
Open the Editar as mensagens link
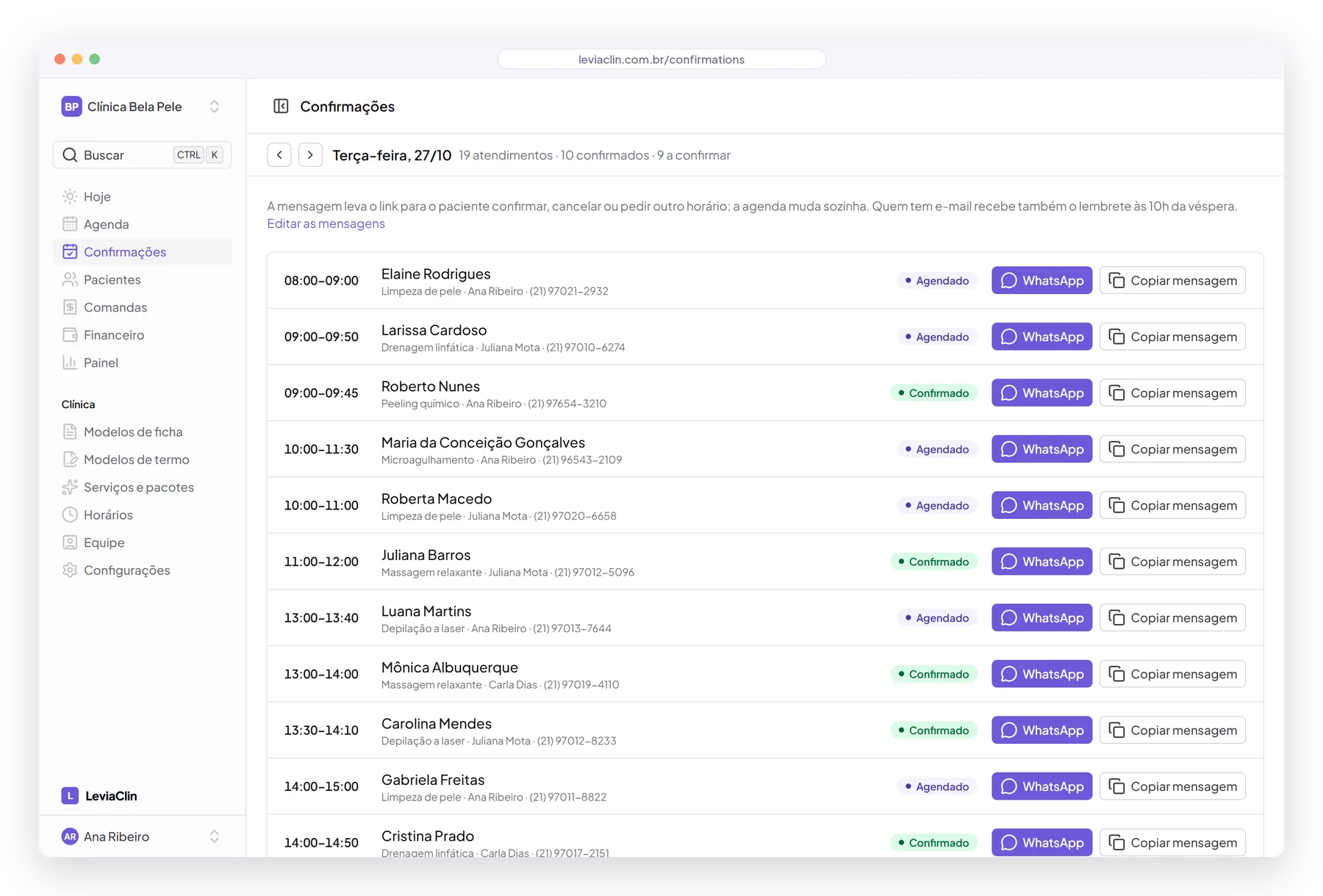point(326,223)
